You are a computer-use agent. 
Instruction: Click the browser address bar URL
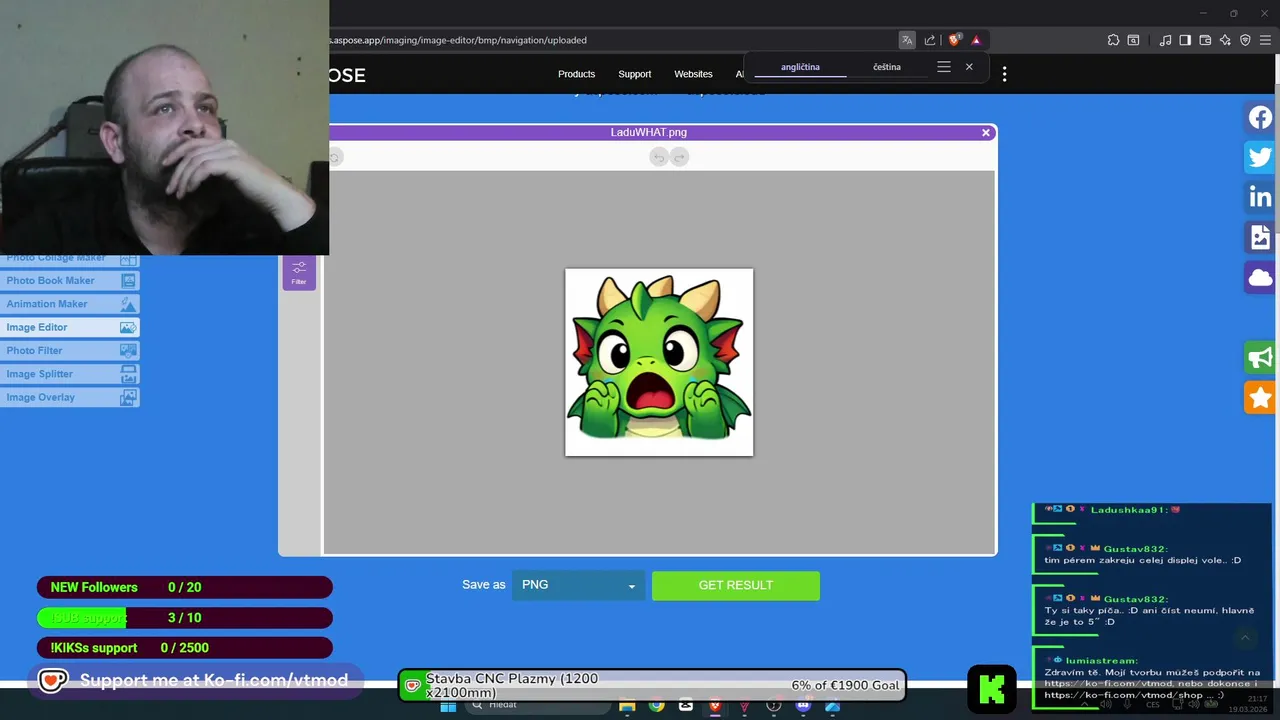click(458, 40)
